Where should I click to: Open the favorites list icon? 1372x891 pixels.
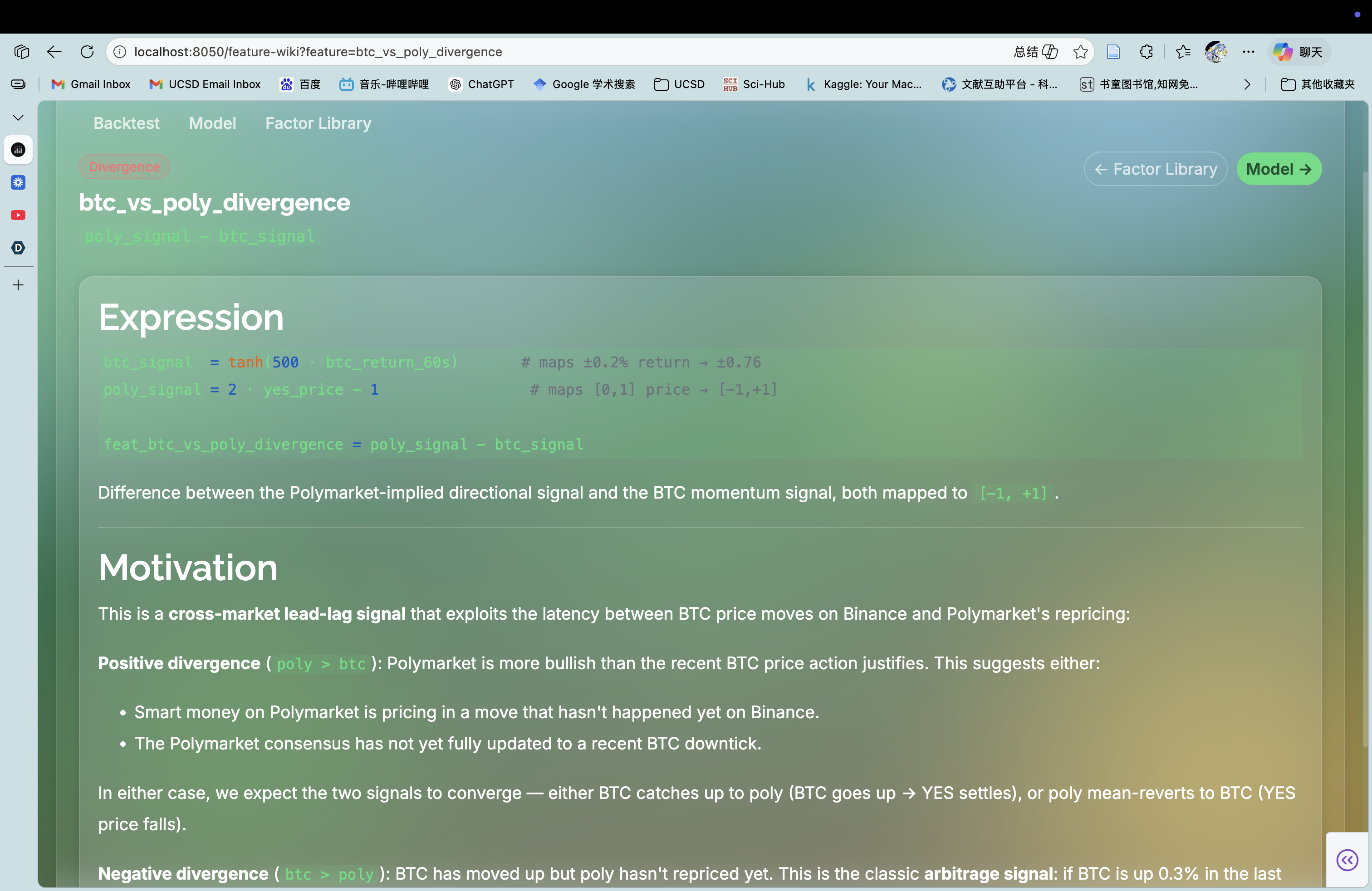click(1183, 52)
